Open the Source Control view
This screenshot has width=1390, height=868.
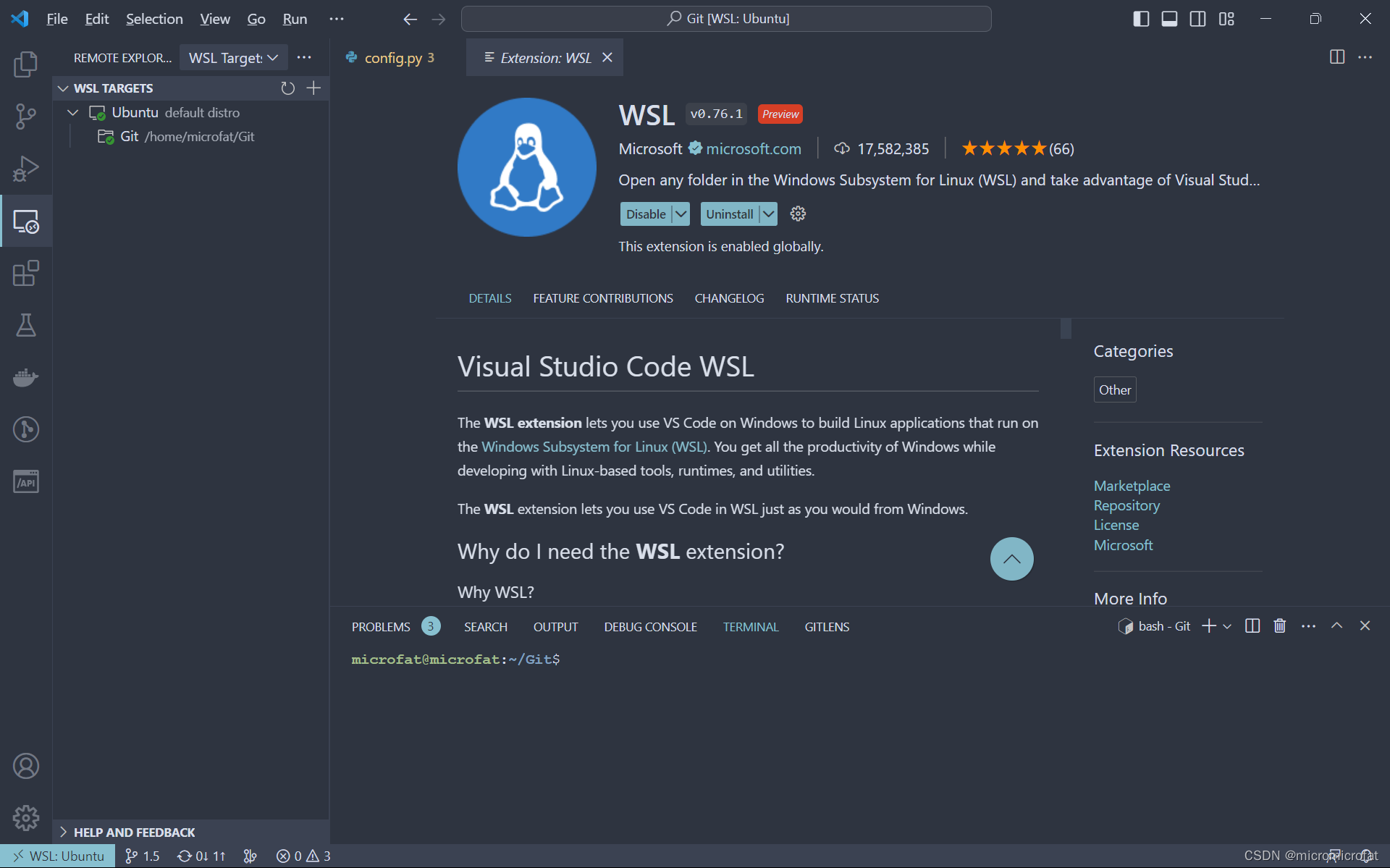[x=26, y=117]
